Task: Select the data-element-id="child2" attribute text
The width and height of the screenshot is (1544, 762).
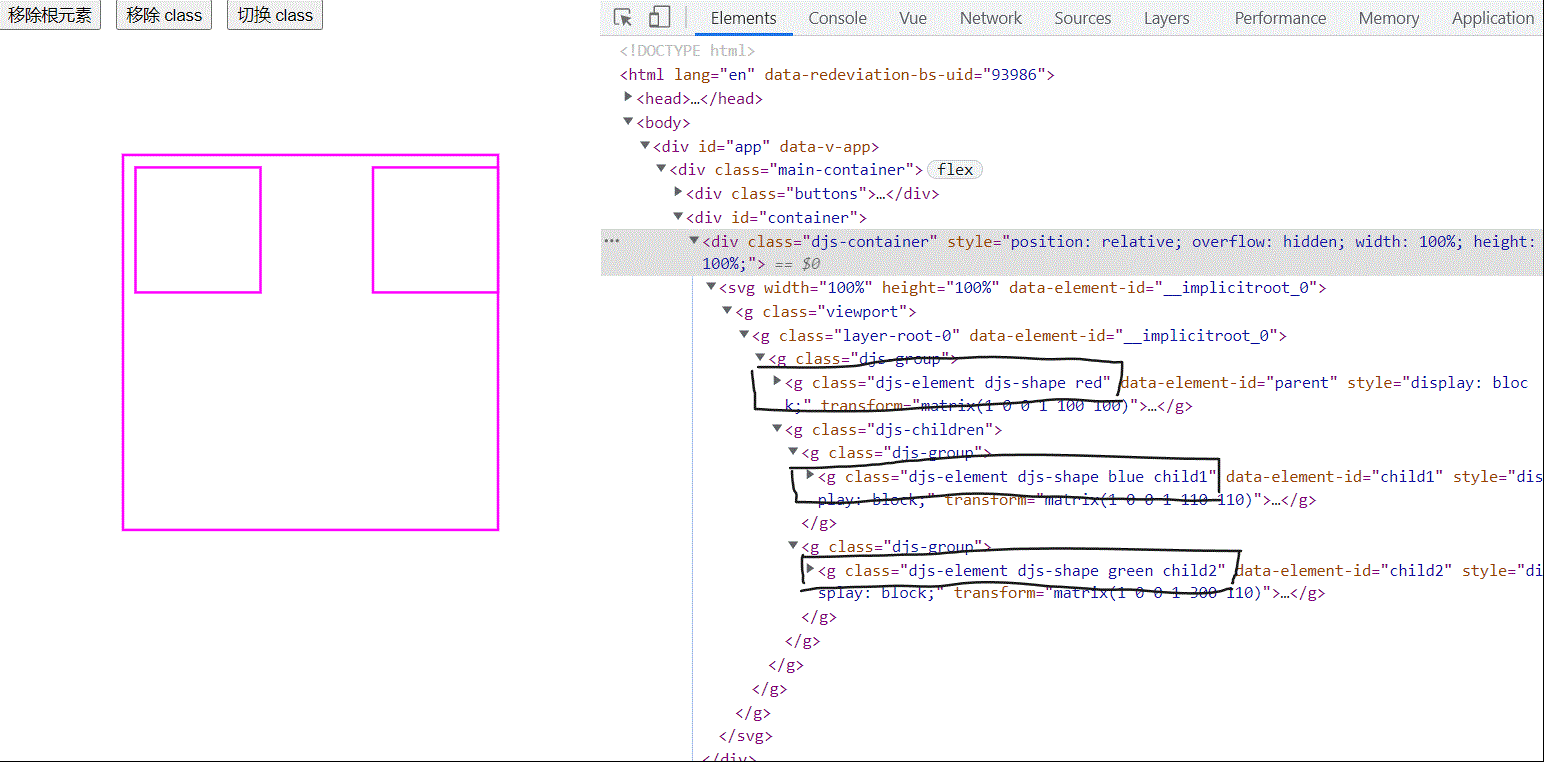Action: pos(1344,570)
